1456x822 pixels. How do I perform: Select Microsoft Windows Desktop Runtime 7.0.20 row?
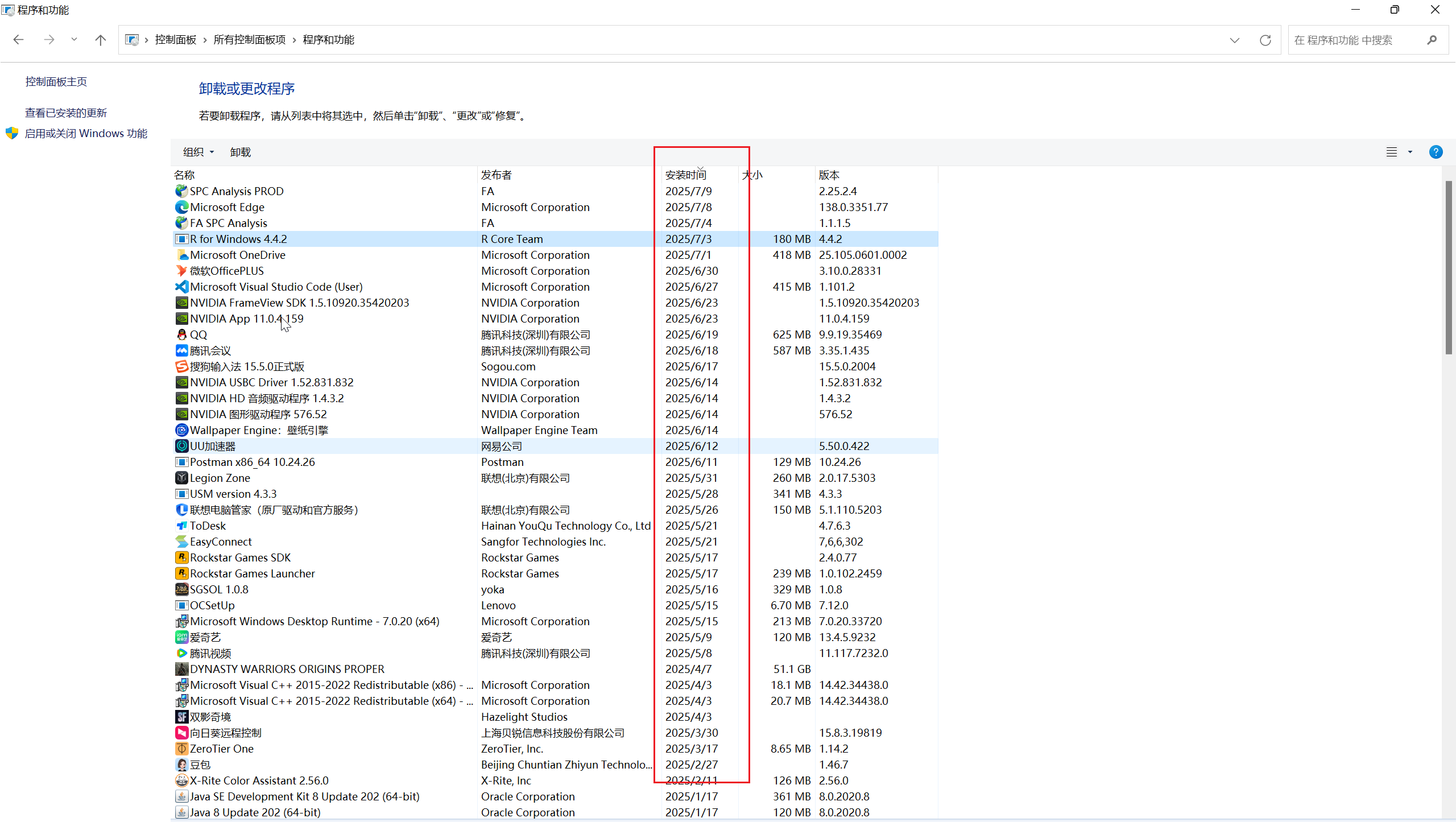555,621
